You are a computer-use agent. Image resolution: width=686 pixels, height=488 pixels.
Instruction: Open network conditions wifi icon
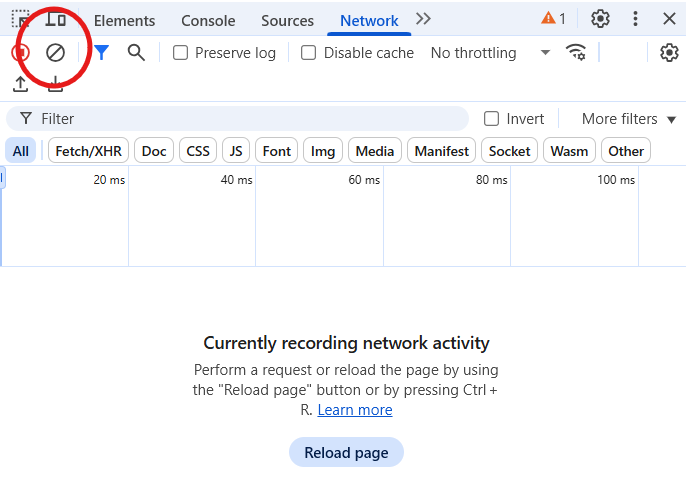[x=576, y=53]
